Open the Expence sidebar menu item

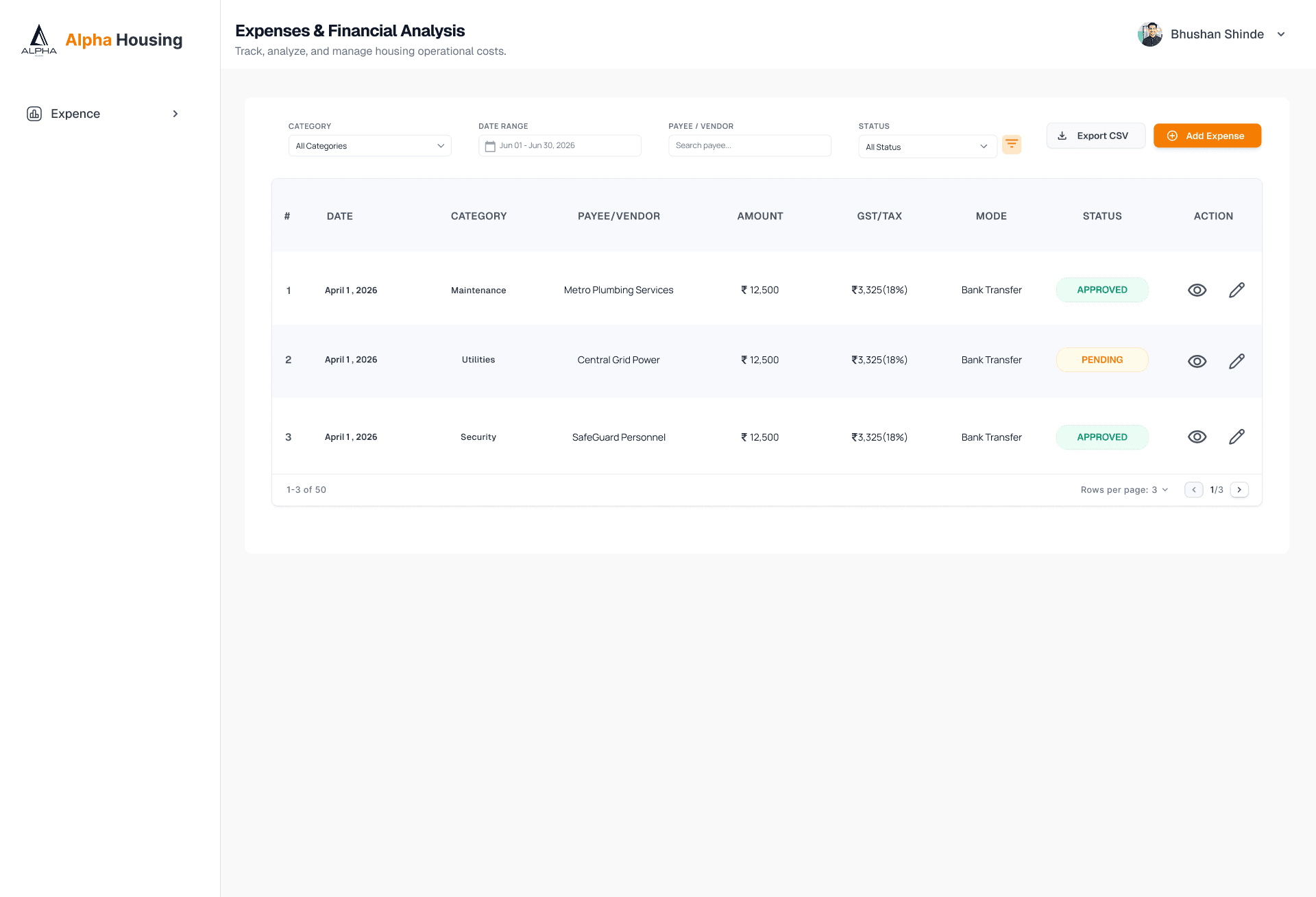tap(103, 114)
